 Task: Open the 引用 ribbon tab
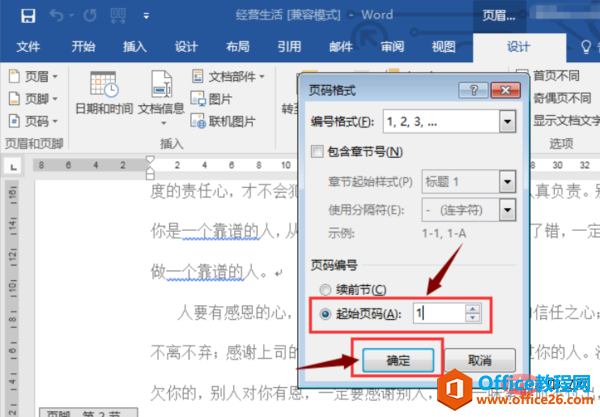(x=289, y=47)
